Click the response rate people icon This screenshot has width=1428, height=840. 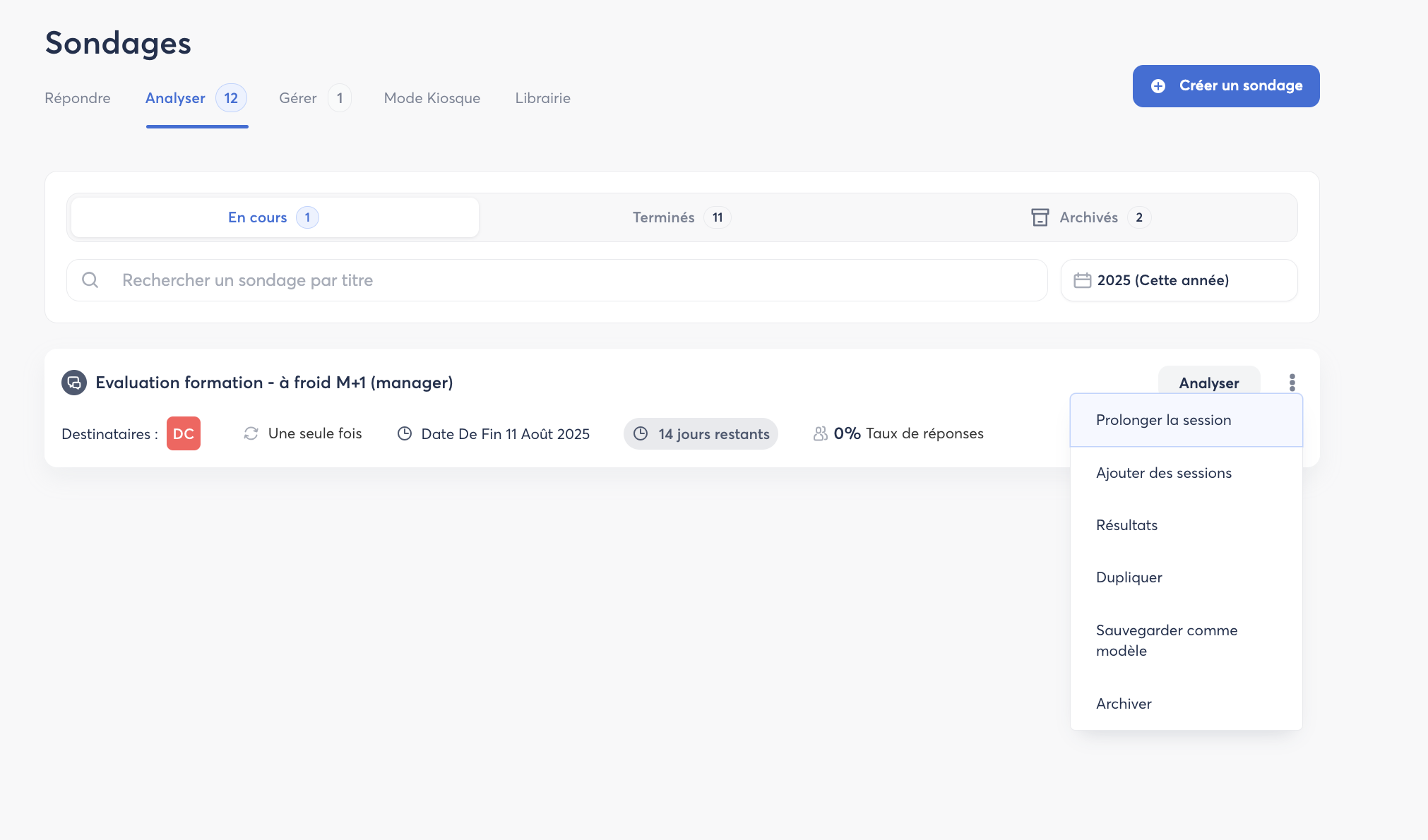820,433
